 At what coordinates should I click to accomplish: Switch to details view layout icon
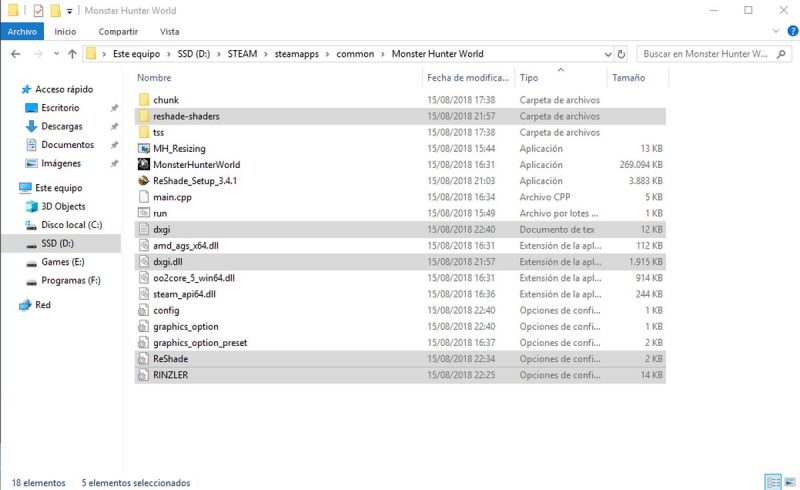pos(773,482)
